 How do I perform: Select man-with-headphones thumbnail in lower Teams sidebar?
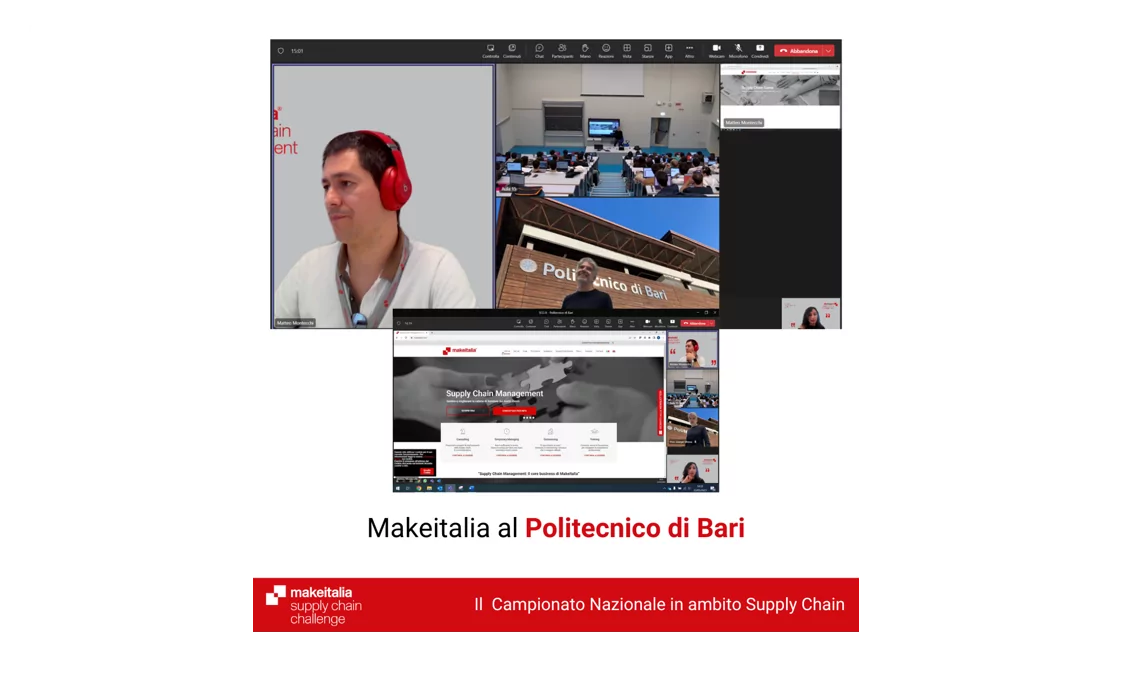[692, 350]
